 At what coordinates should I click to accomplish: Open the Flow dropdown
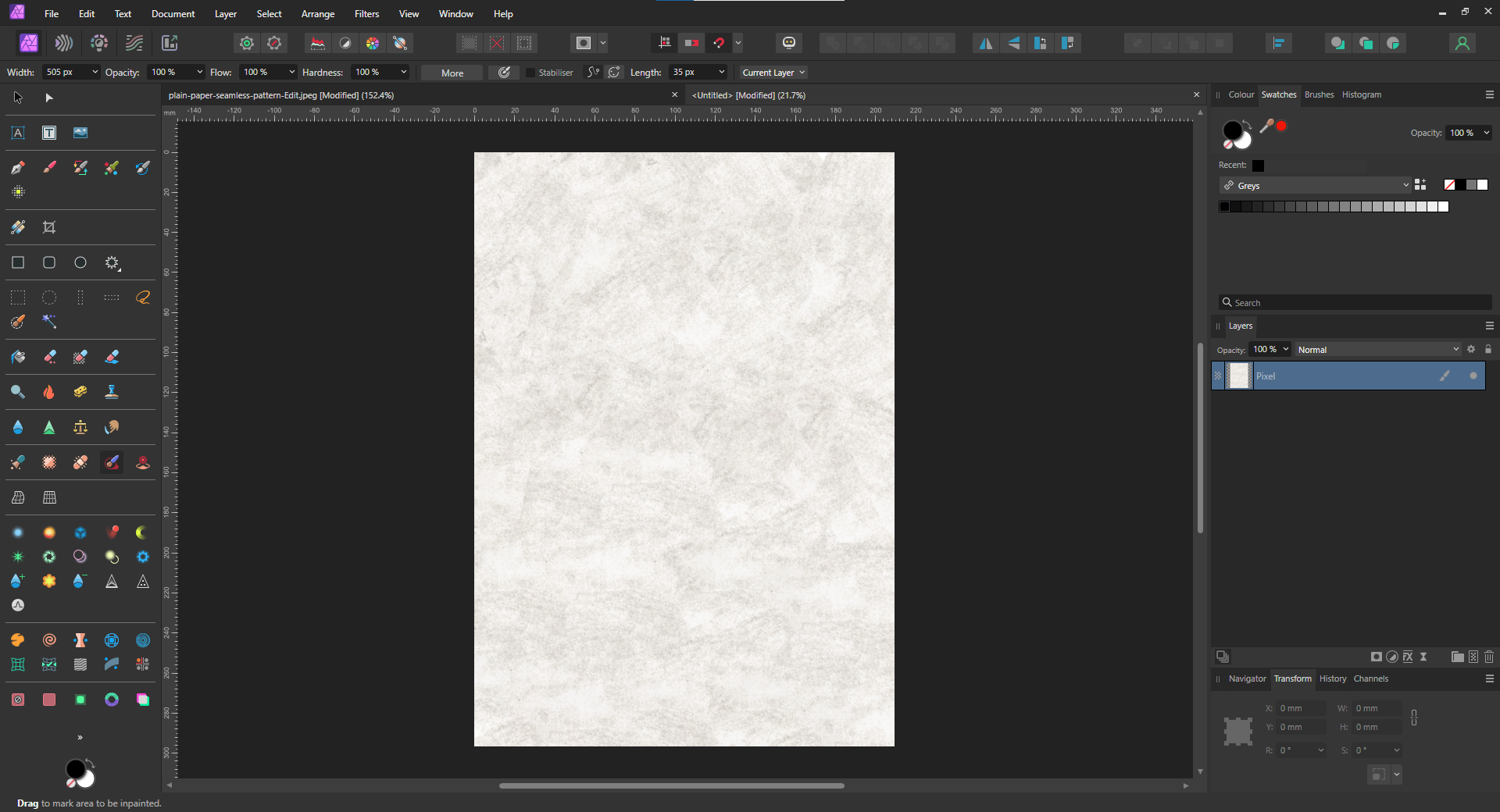tap(292, 73)
